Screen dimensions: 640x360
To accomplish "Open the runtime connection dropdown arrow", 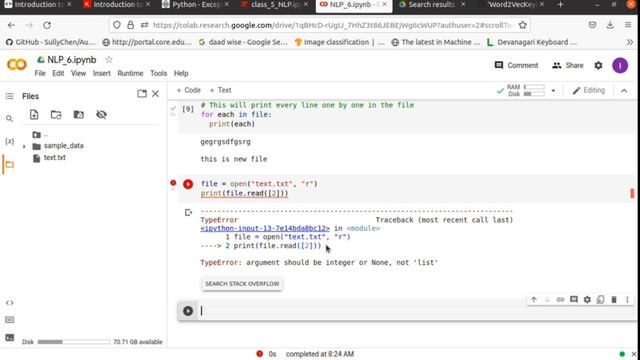I will (553, 91).
